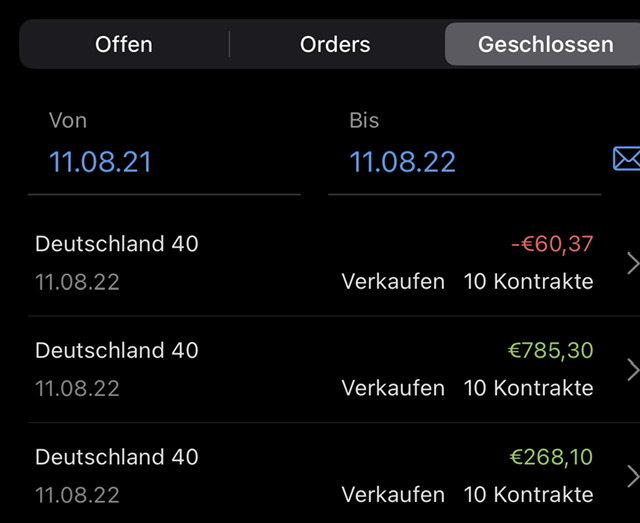The width and height of the screenshot is (640, 523).
Task: Click the green €785,30 profit amount
Action: [551, 351]
